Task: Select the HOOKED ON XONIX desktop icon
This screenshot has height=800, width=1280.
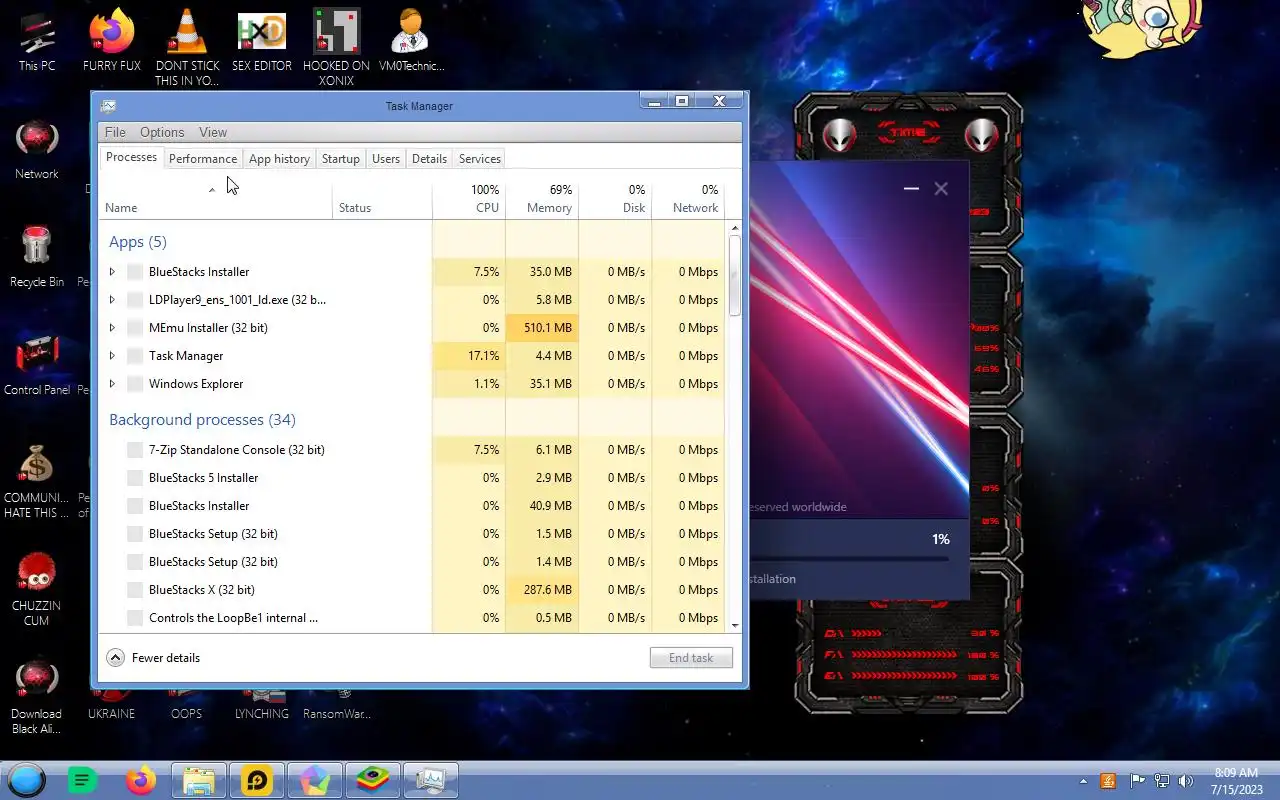Action: click(x=336, y=46)
